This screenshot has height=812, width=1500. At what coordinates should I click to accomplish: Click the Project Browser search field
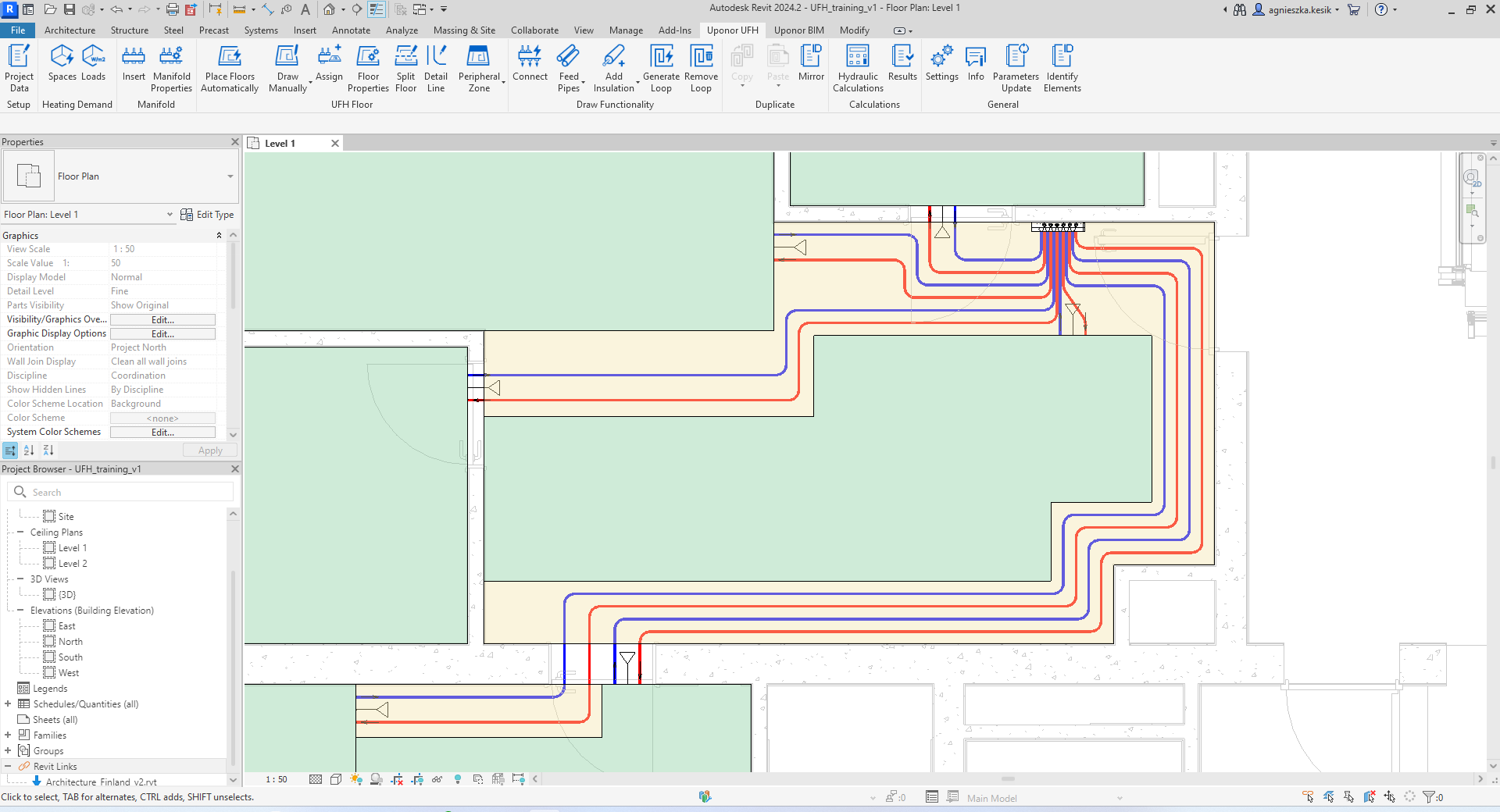click(121, 492)
